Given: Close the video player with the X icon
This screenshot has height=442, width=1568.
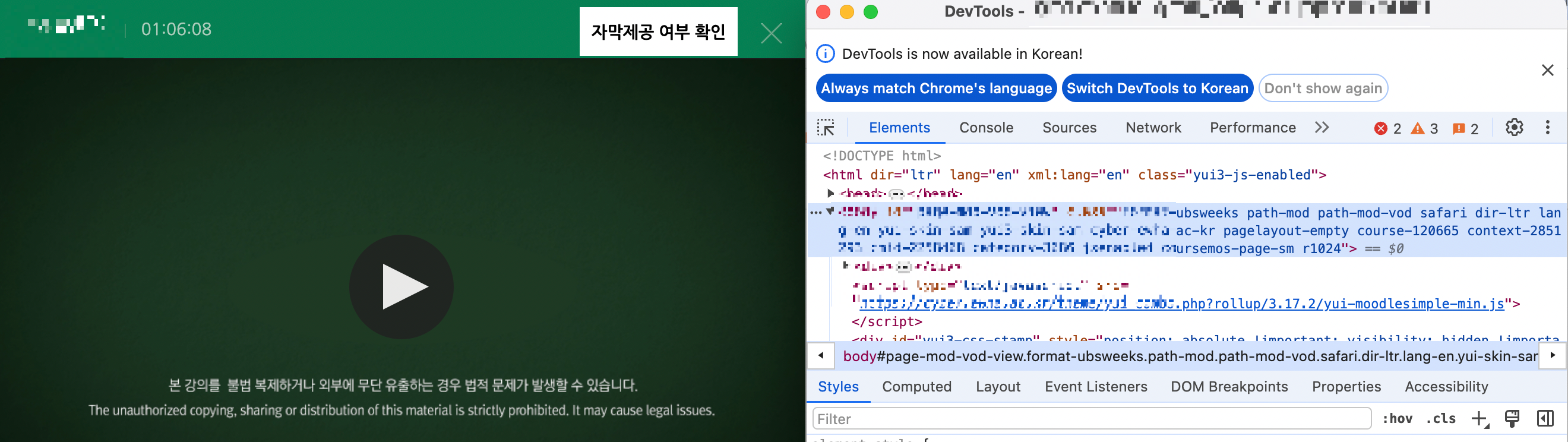Looking at the screenshot, I should click(771, 33).
